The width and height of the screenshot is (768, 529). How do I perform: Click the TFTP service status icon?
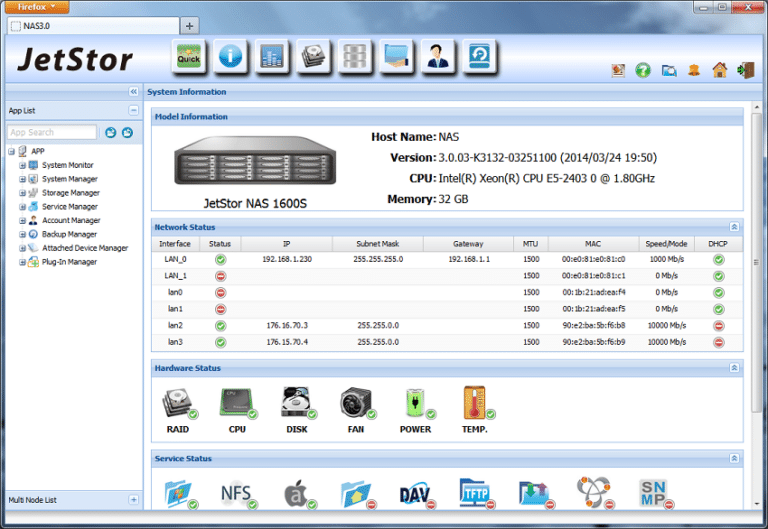tap(476, 494)
